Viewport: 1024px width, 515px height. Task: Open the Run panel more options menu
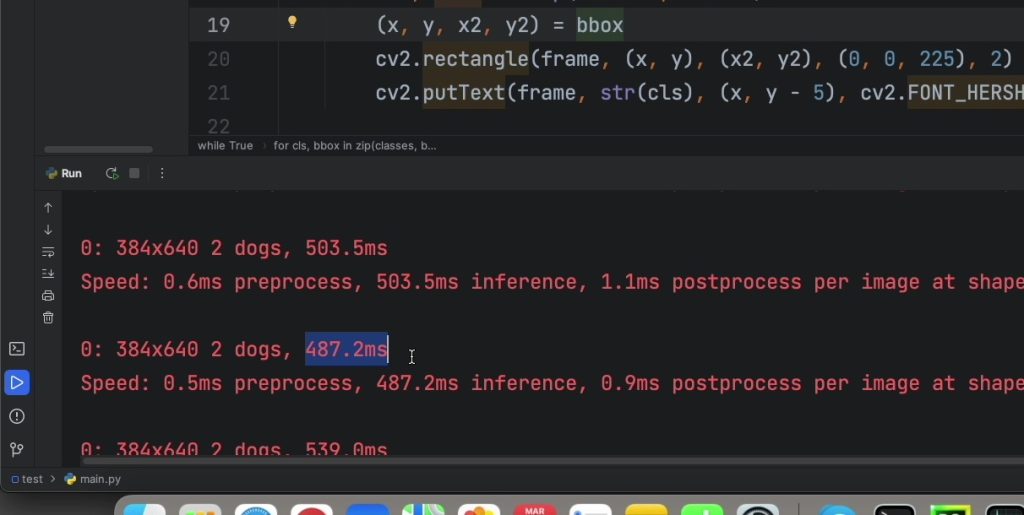click(x=162, y=174)
